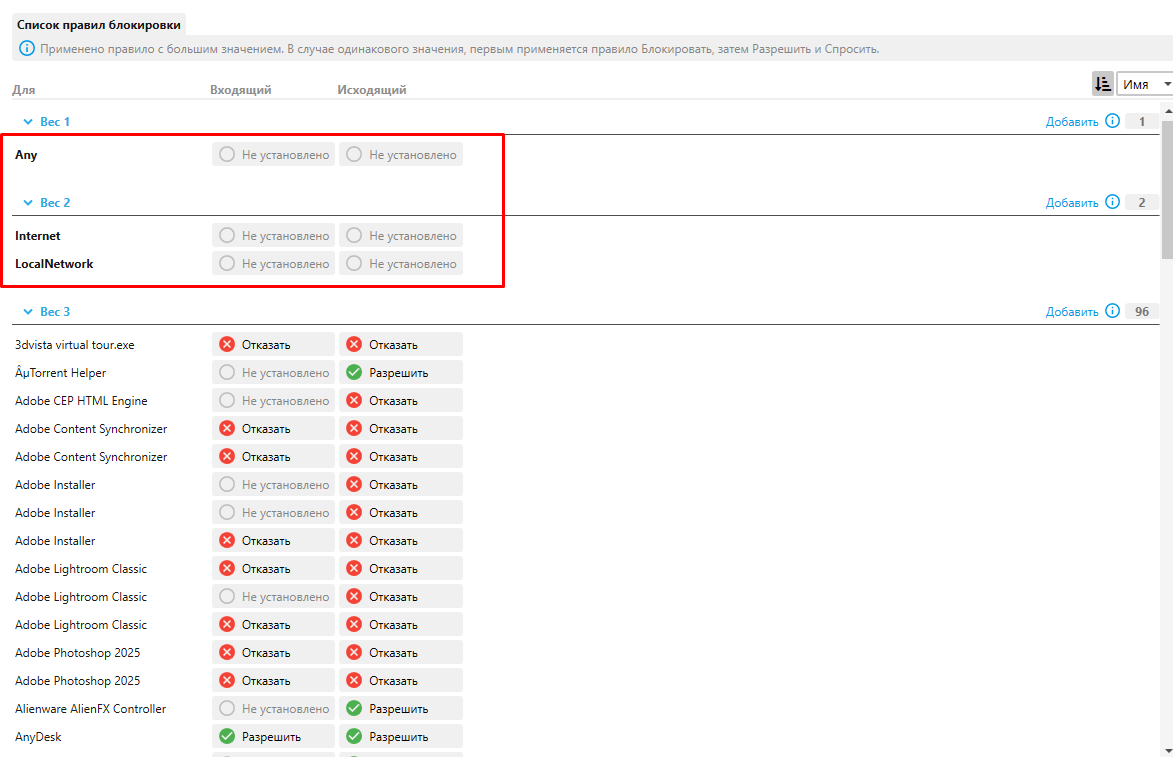Image resolution: width=1173 pixels, height=757 pixels.
Task: Open the Имя sort dropdown
Action: 1145,84
